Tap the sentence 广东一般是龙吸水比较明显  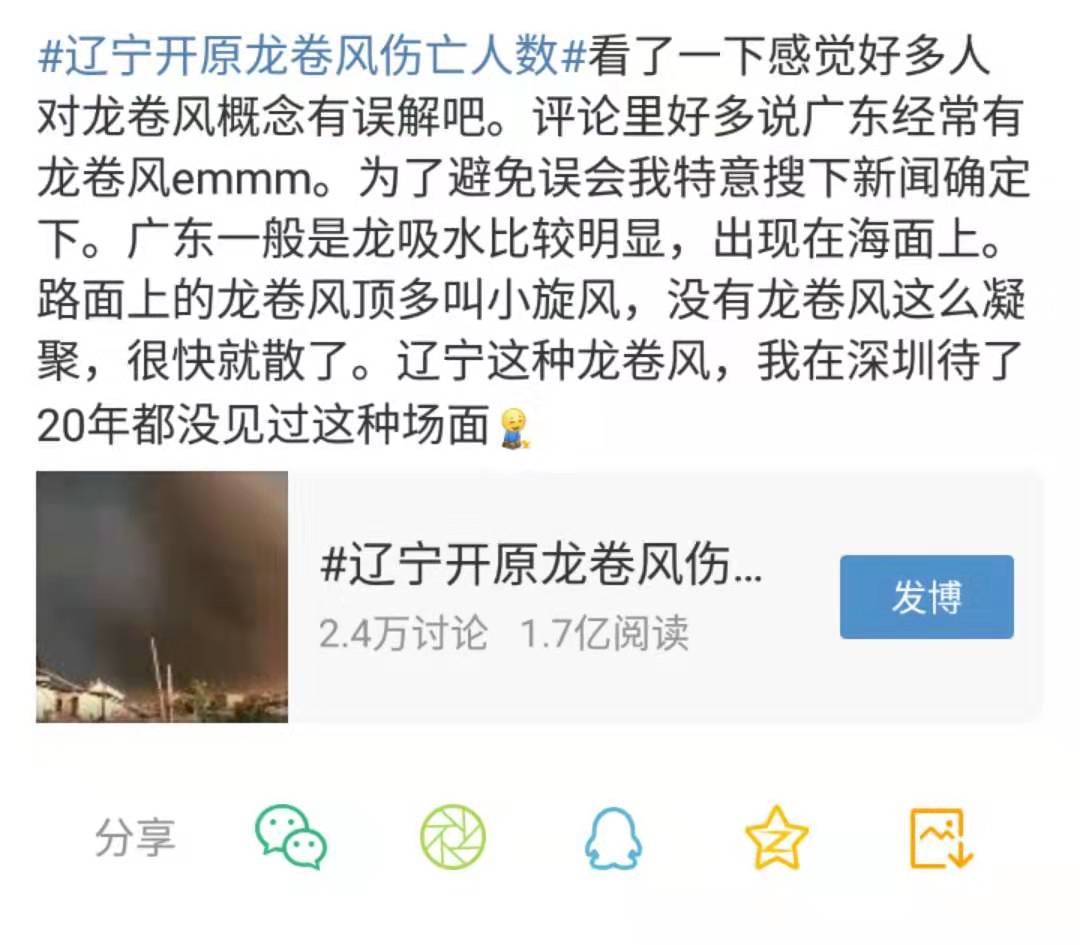click(x=395, y=240)
